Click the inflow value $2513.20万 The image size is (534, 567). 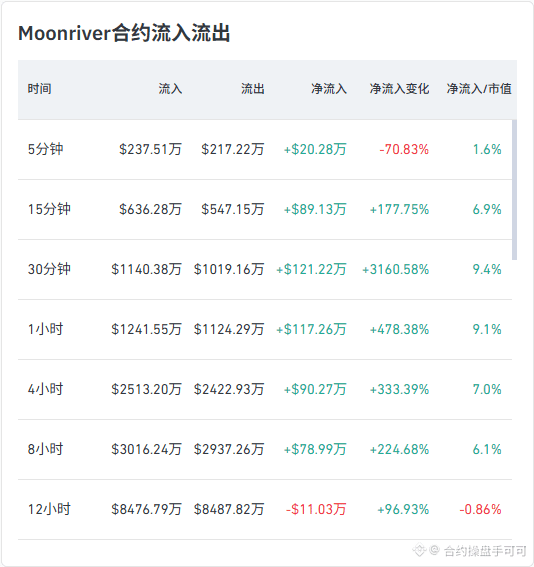146,389
